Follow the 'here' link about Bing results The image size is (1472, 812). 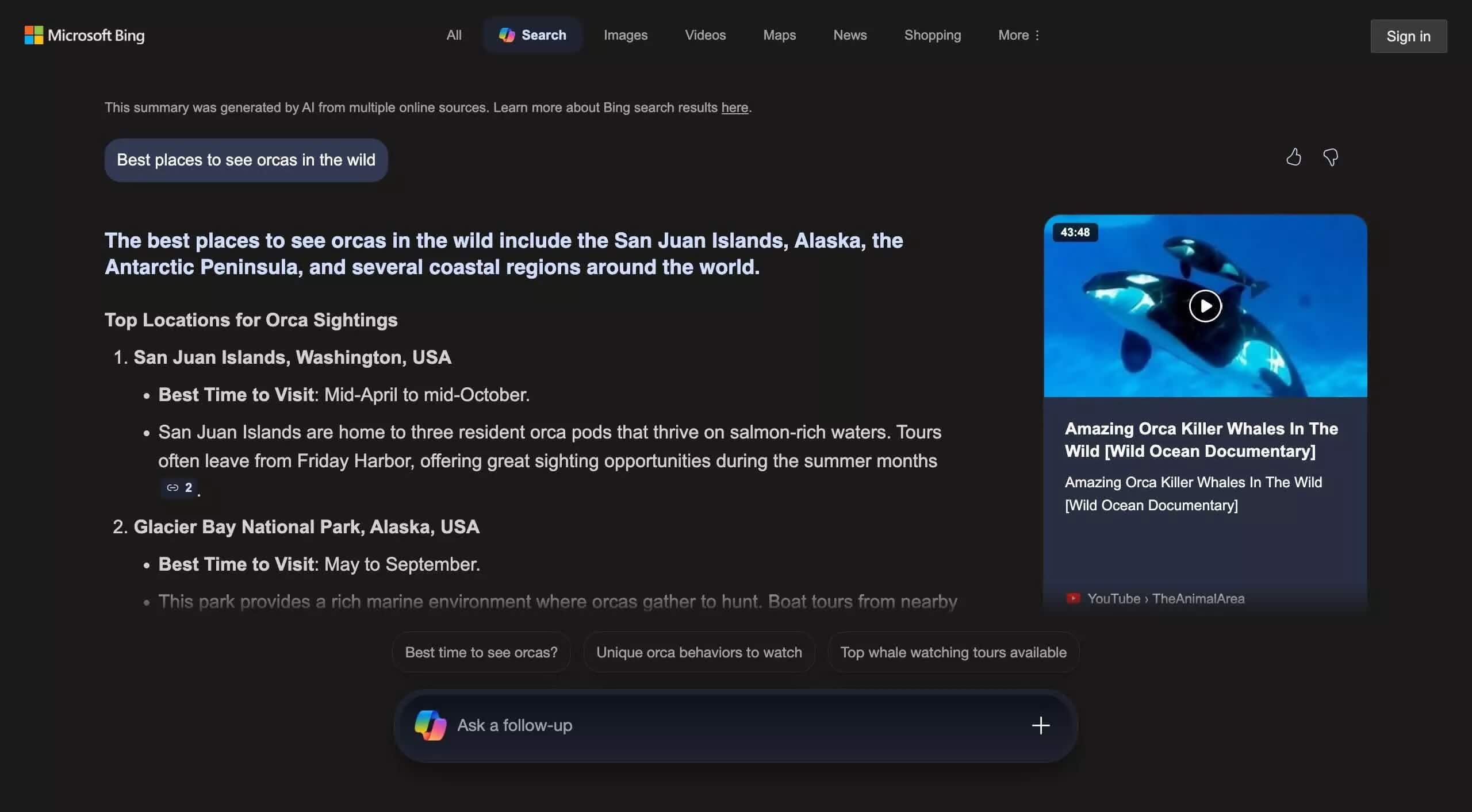[x=734, y=107]
